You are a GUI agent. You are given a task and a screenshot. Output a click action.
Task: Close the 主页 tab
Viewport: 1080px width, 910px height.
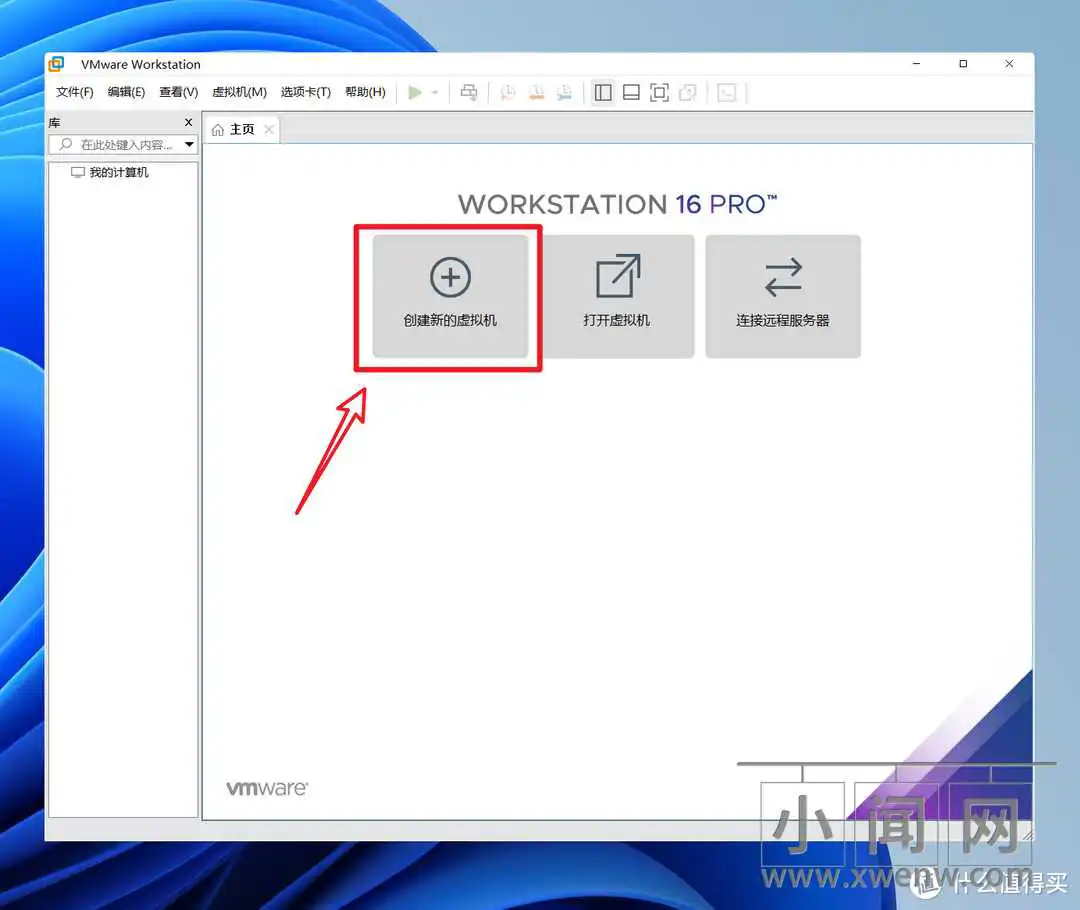269,130
